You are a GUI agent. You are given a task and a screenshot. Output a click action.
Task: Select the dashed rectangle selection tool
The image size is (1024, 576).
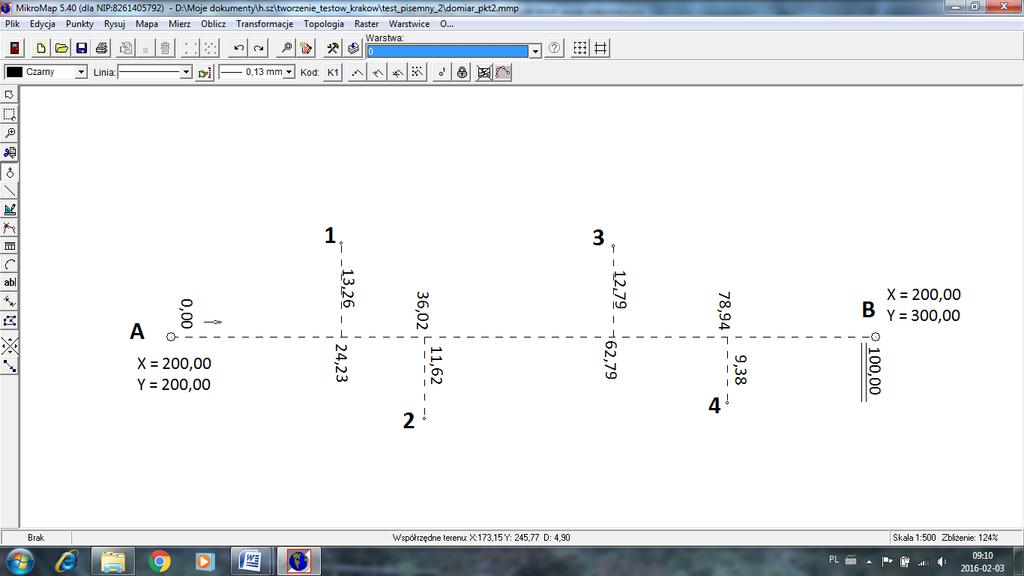(x=9, y=114)
